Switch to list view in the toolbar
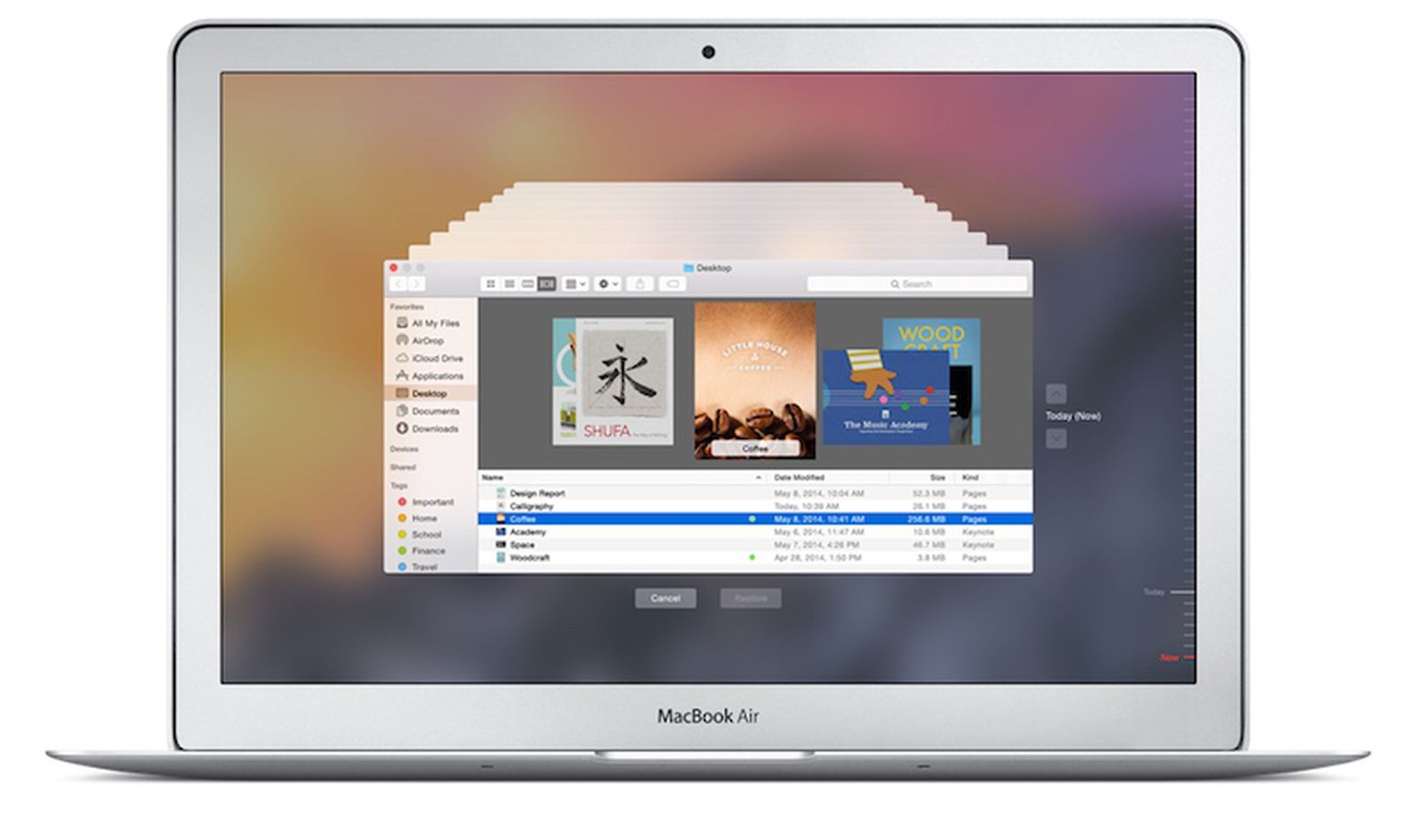Image resolution: width=1418 pixels, height=840 pixels. tap(510, 284)
